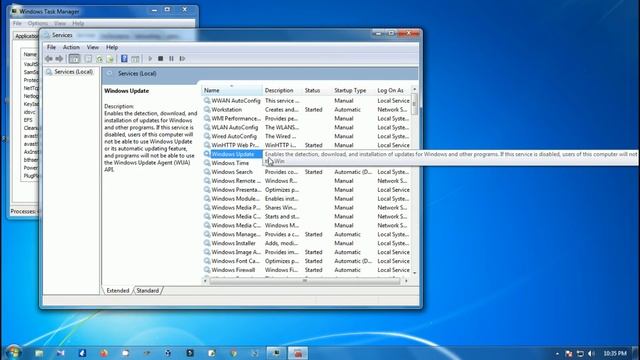Click the service list scroll-up arrow
640x360 pixels.
[x=414, y=89]
